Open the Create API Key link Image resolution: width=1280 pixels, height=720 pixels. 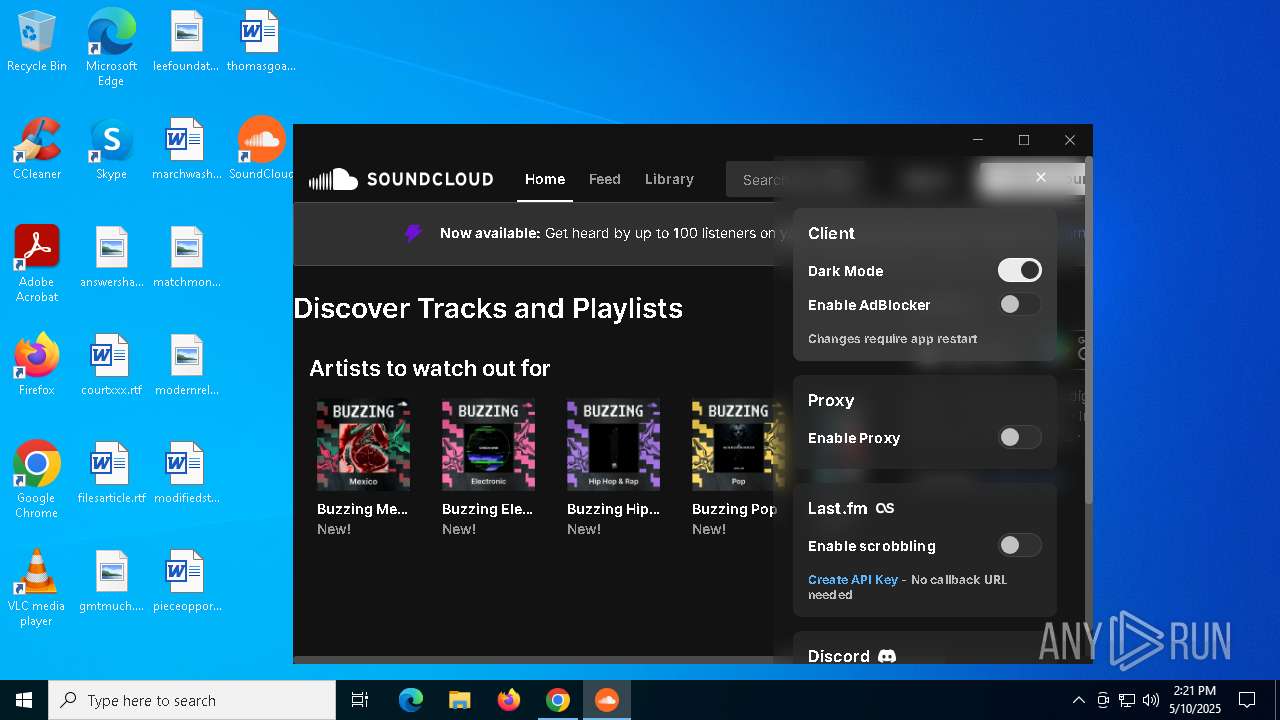[x=853, y=580]
